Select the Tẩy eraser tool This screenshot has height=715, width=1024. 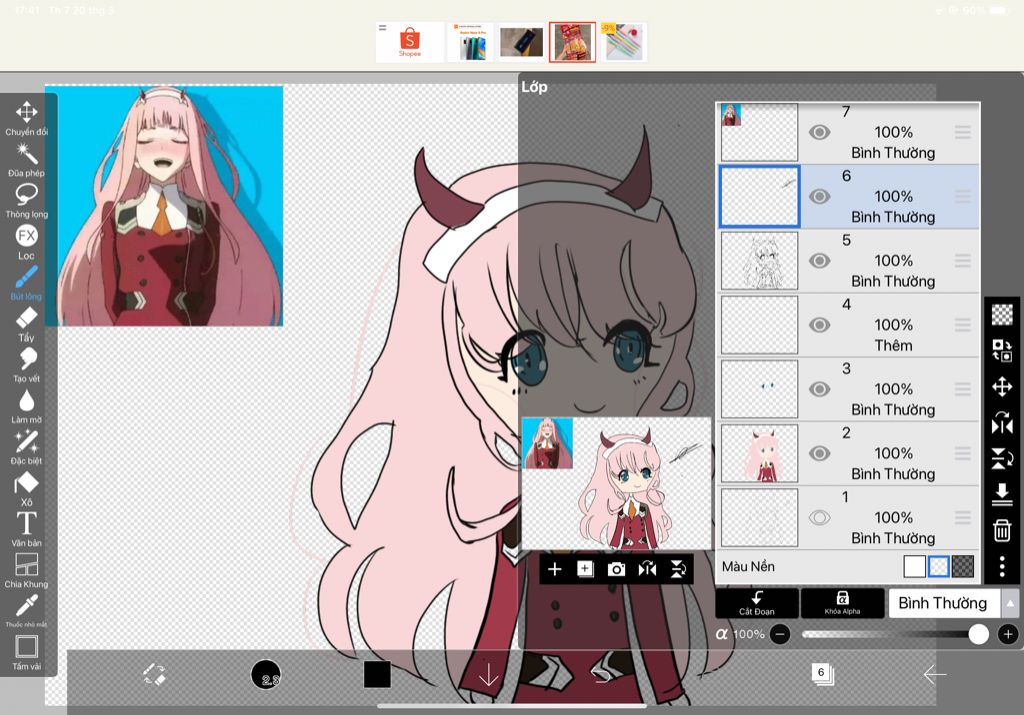26,325
